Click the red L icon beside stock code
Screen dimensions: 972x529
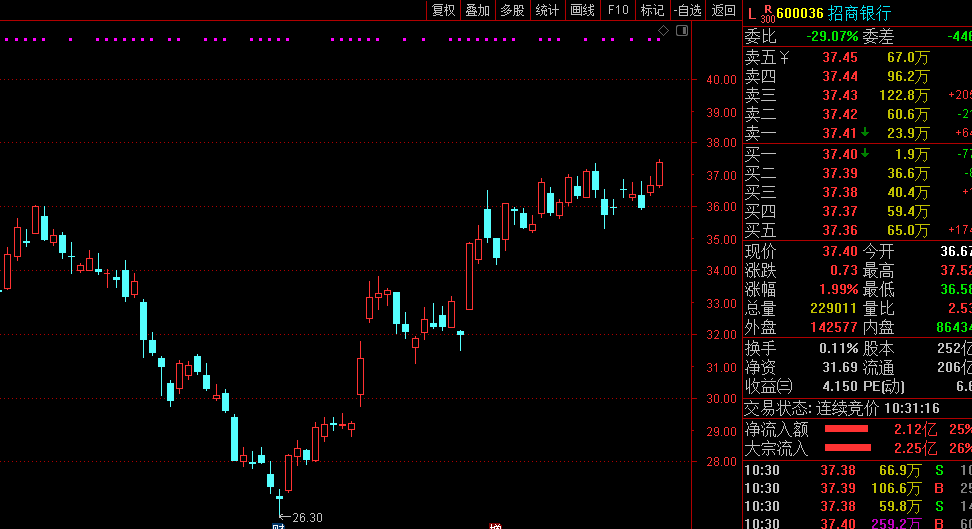pos(752,13)
